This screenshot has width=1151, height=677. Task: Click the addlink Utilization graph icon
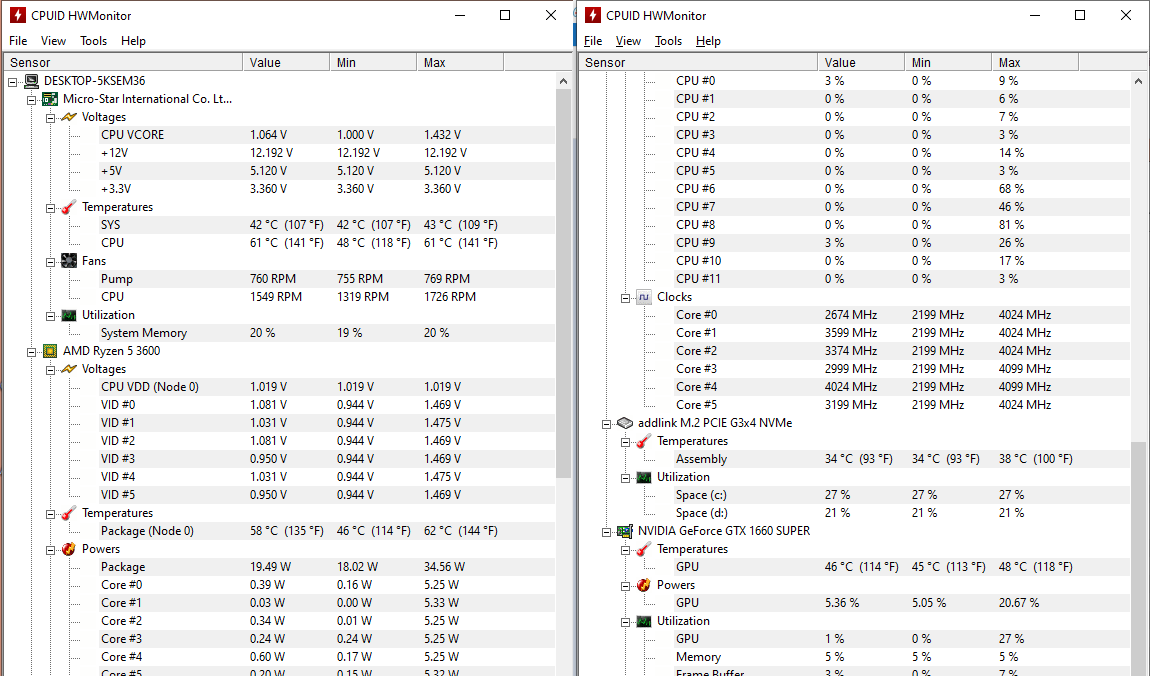[644, 477]
